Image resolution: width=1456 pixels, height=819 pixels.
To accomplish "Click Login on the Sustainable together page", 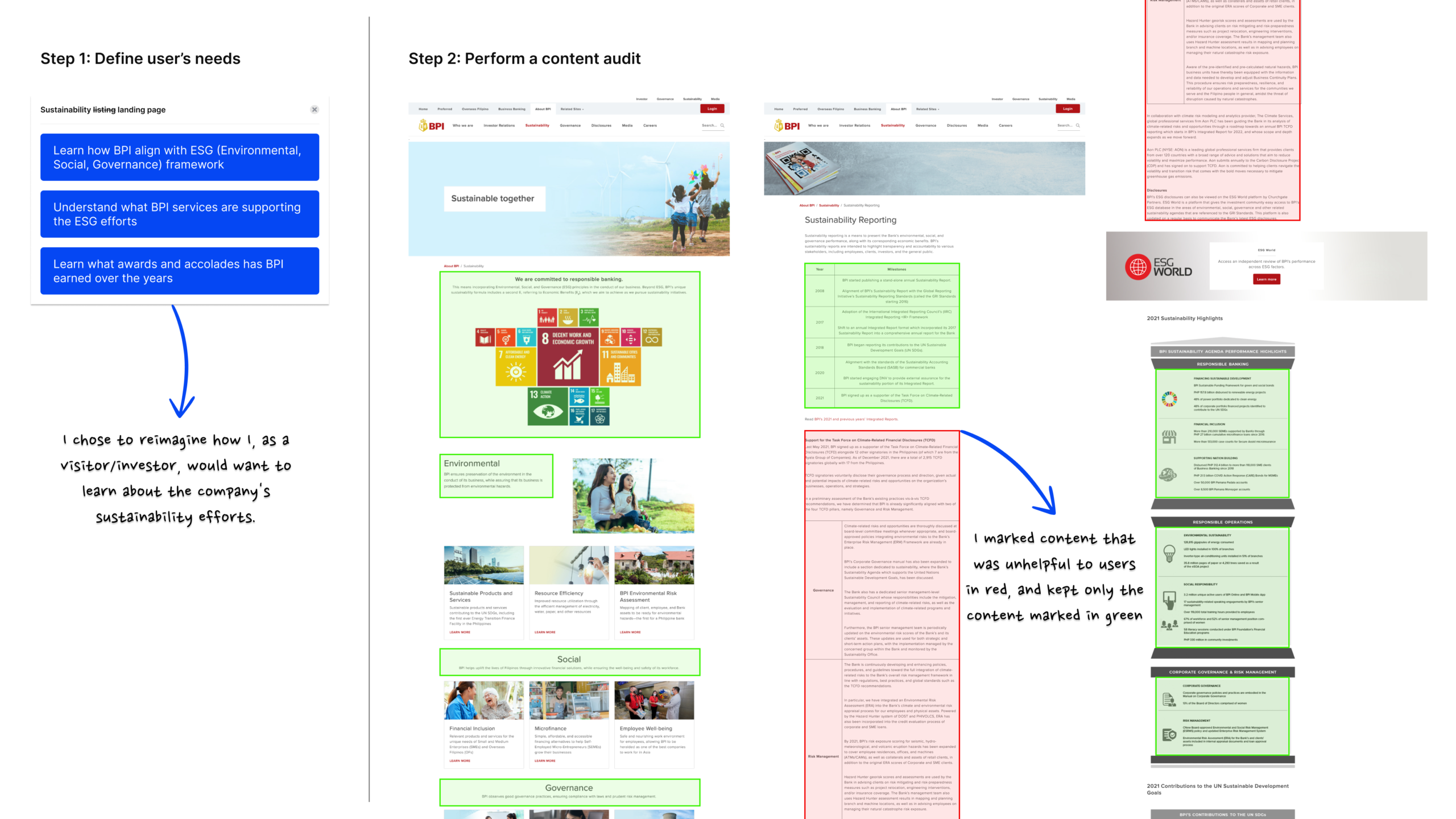I will coord(712,109).
